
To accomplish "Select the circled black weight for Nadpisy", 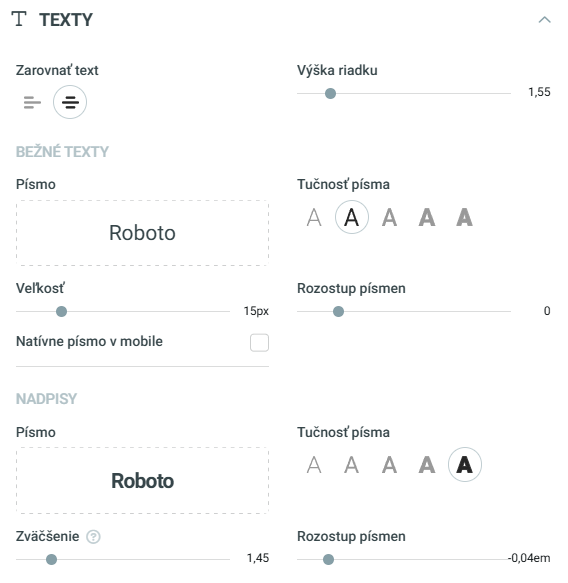I will click(x=465, y=465).
